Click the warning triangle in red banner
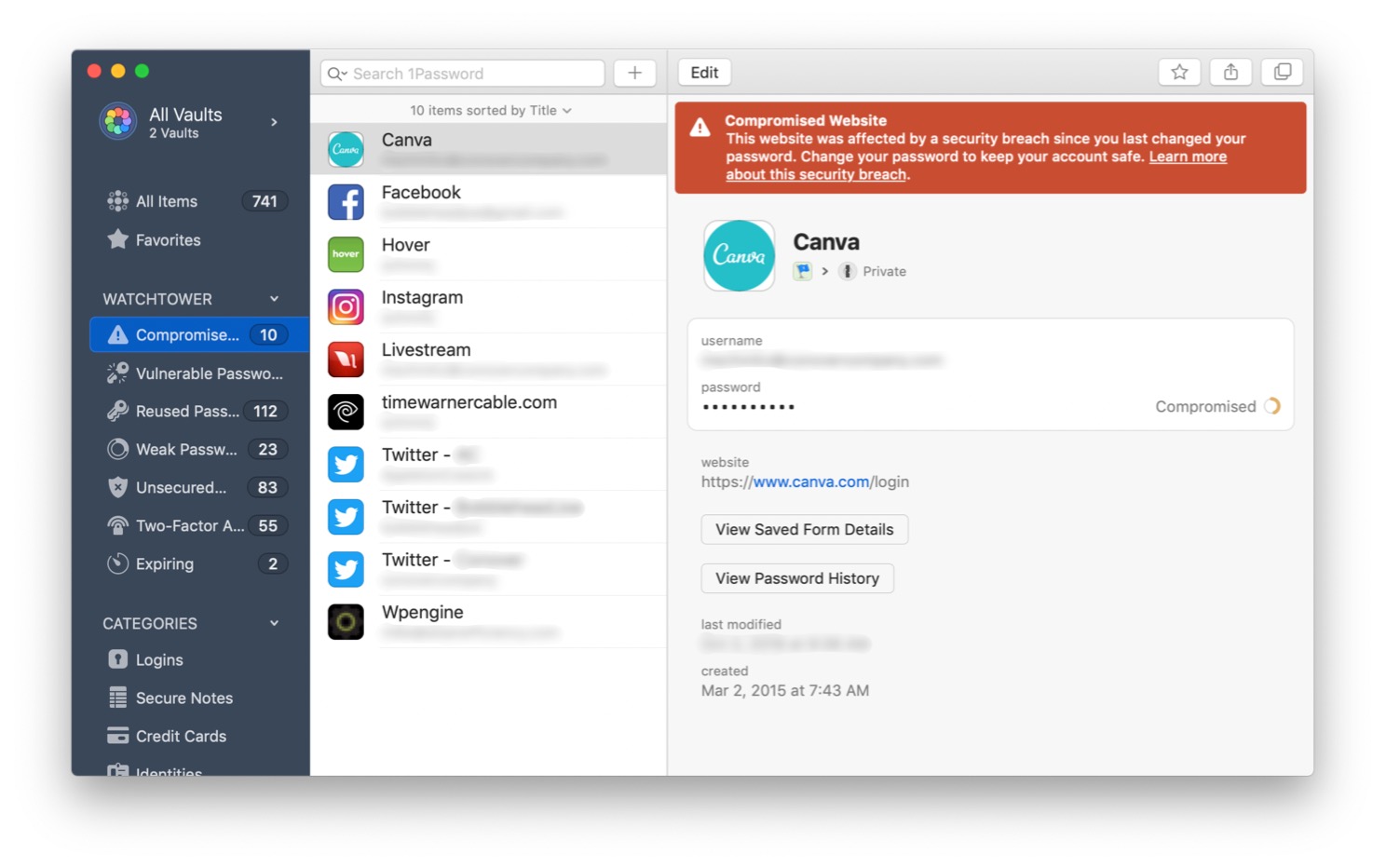Viewport: 1386px width, 868px height. (700, 129)
